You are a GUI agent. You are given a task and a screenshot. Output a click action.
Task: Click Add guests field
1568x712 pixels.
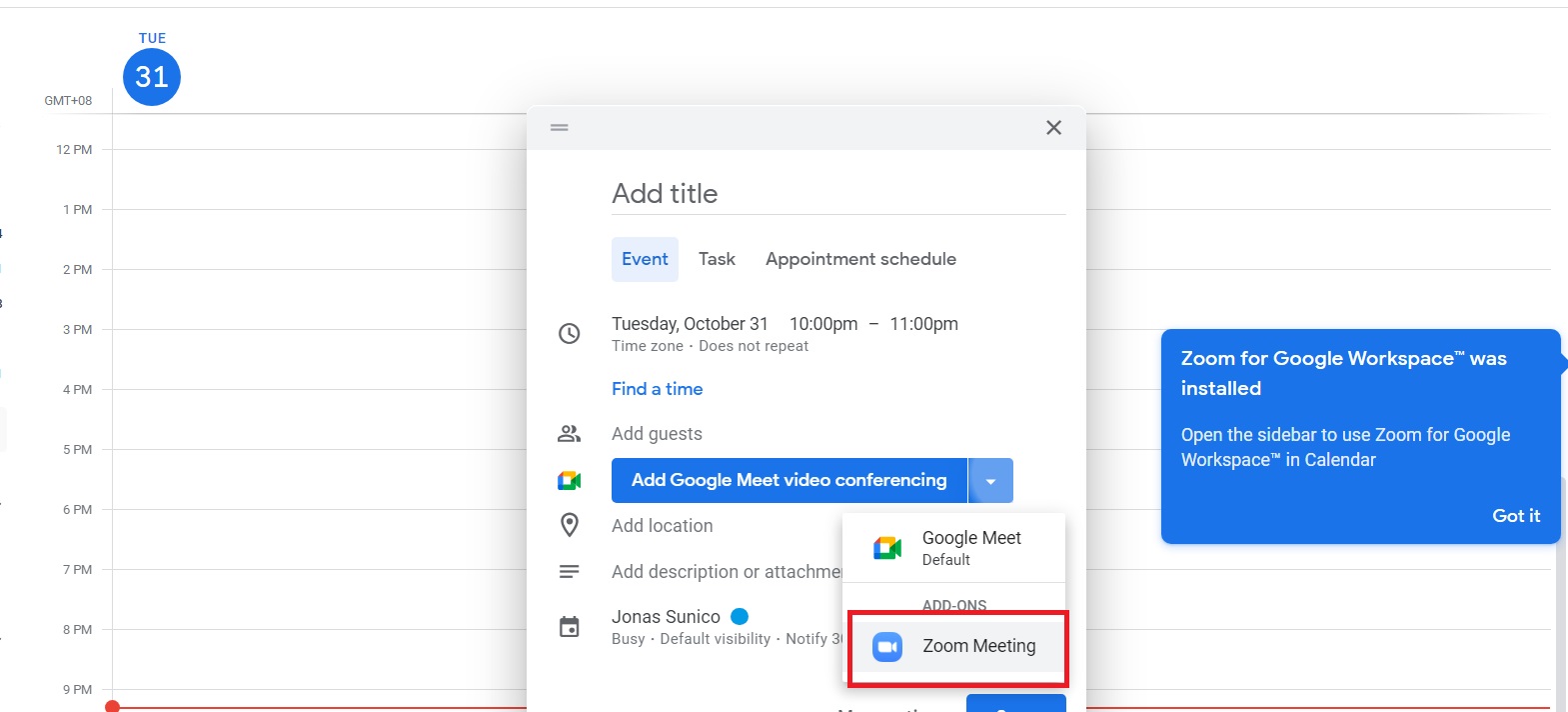pyautogui.click(x=657, y=434)
